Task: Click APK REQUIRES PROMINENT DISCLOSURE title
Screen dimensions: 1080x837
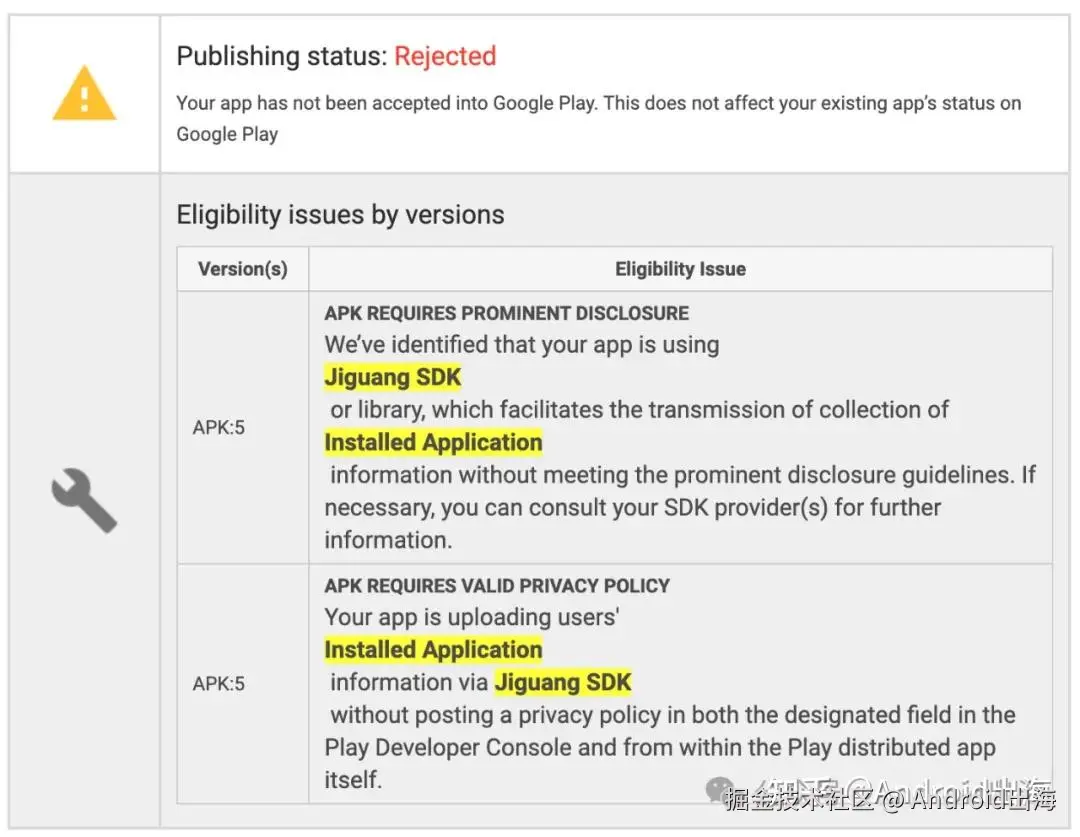Action: pos(506,313)
